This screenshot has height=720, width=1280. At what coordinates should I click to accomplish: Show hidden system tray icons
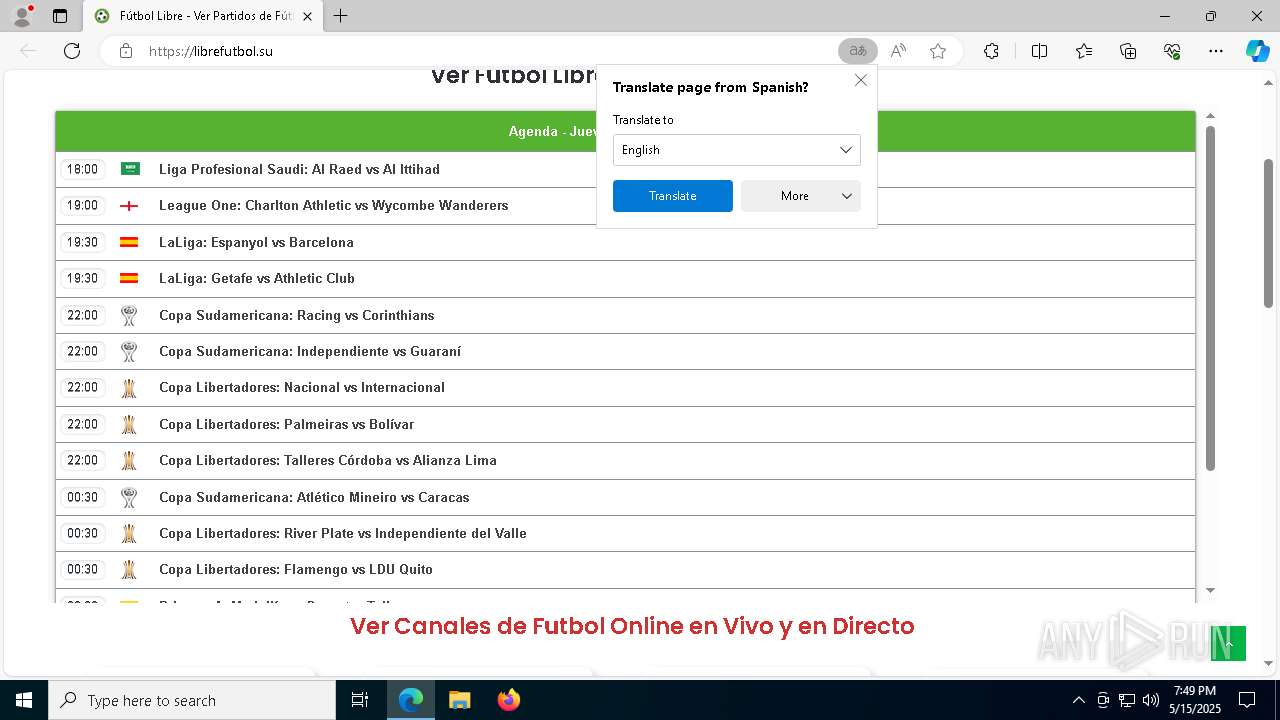point(1078,700)
